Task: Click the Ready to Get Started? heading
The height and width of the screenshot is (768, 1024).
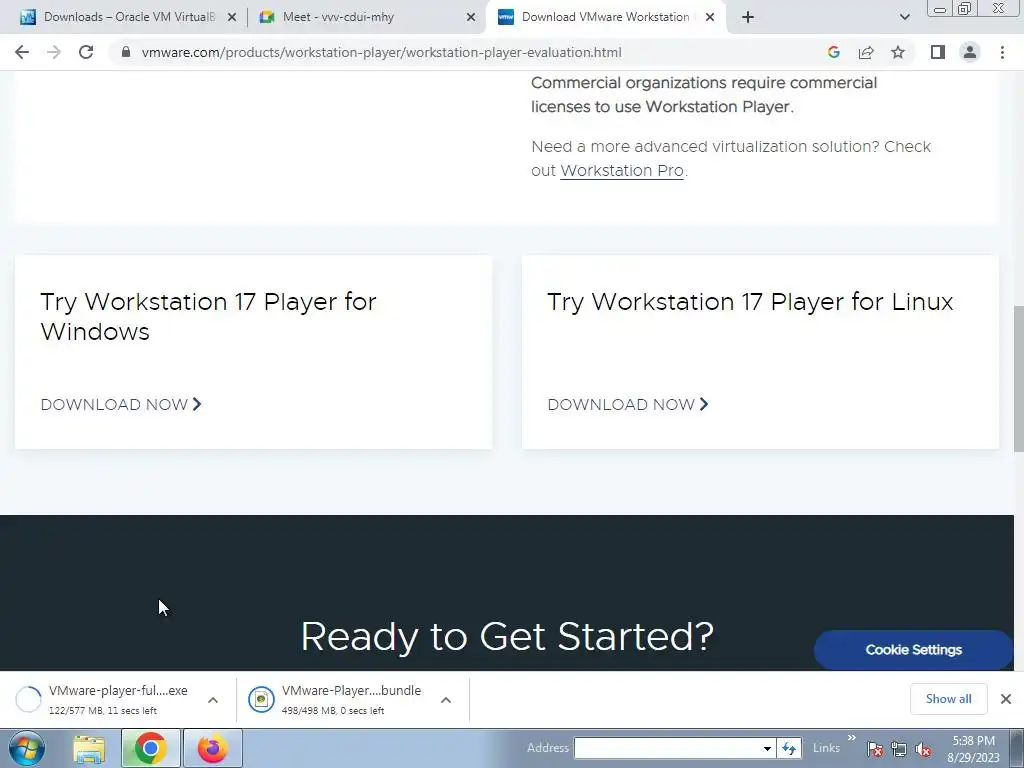Action: click(x=507, y=636)
